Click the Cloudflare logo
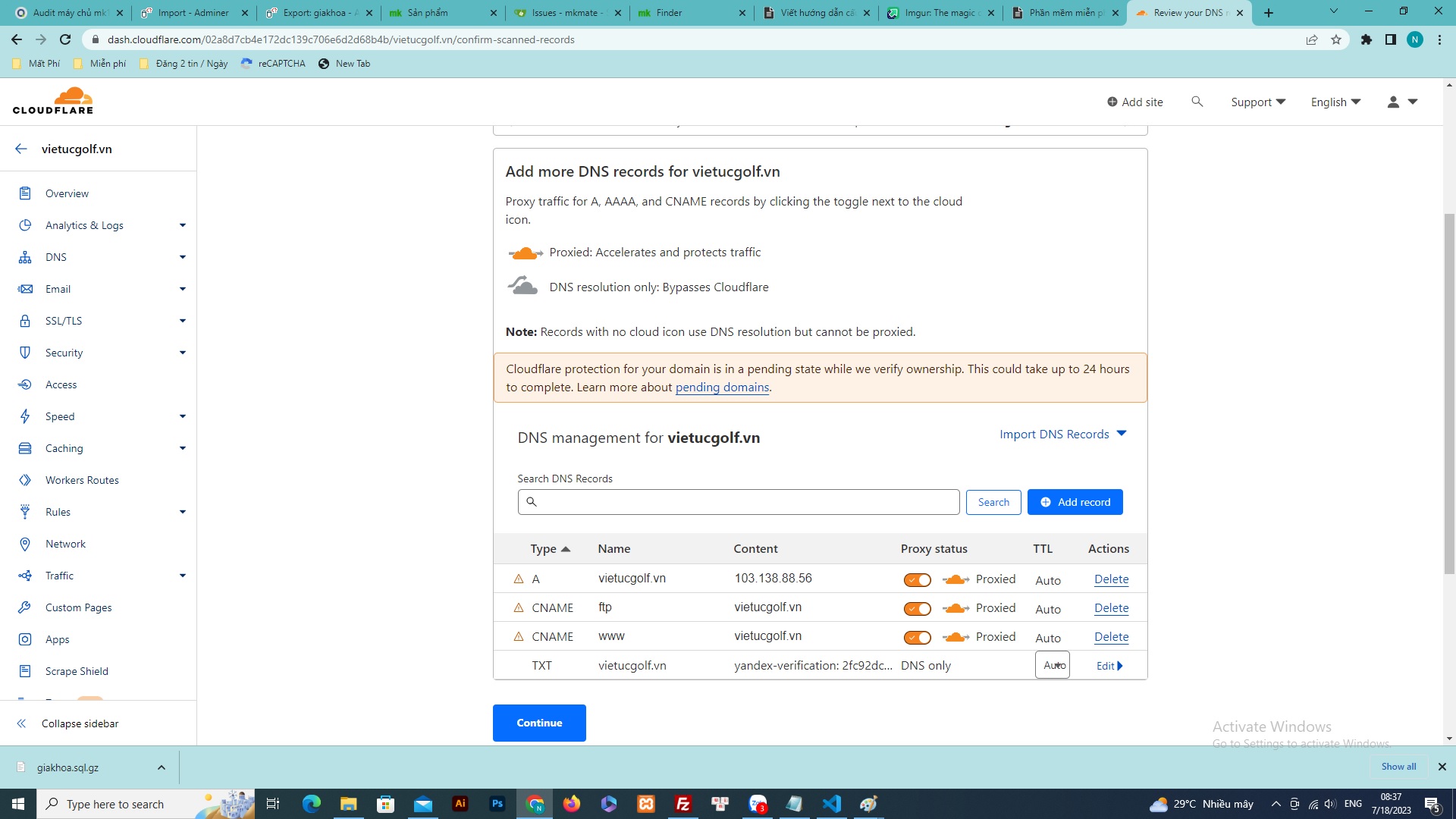The image size is (1456, 819). pos(53,101)
